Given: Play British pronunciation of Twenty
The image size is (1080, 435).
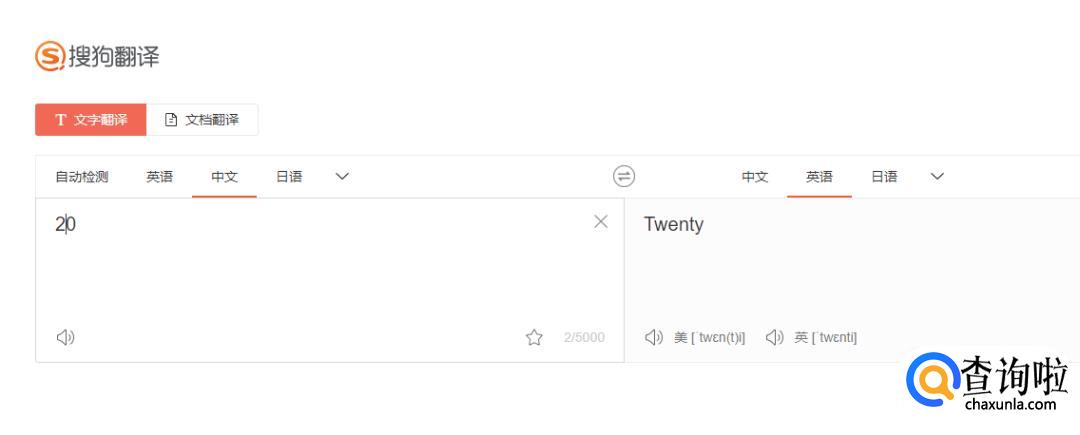Looking at the screenshot, I should (x=774, y=337).
